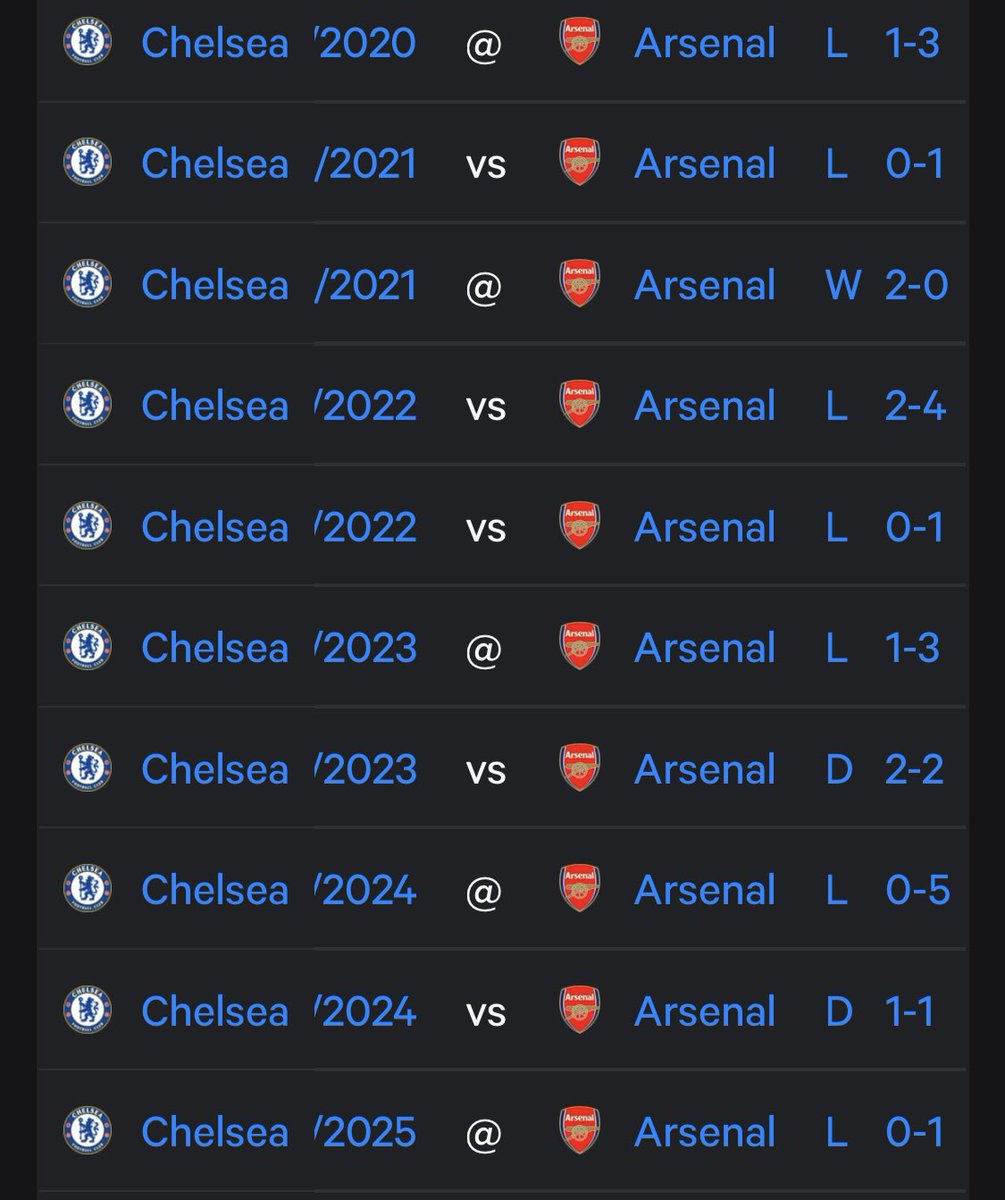
Task: Tap Chelsea crest in 2-4 loss row
Action: pos(87,405)
